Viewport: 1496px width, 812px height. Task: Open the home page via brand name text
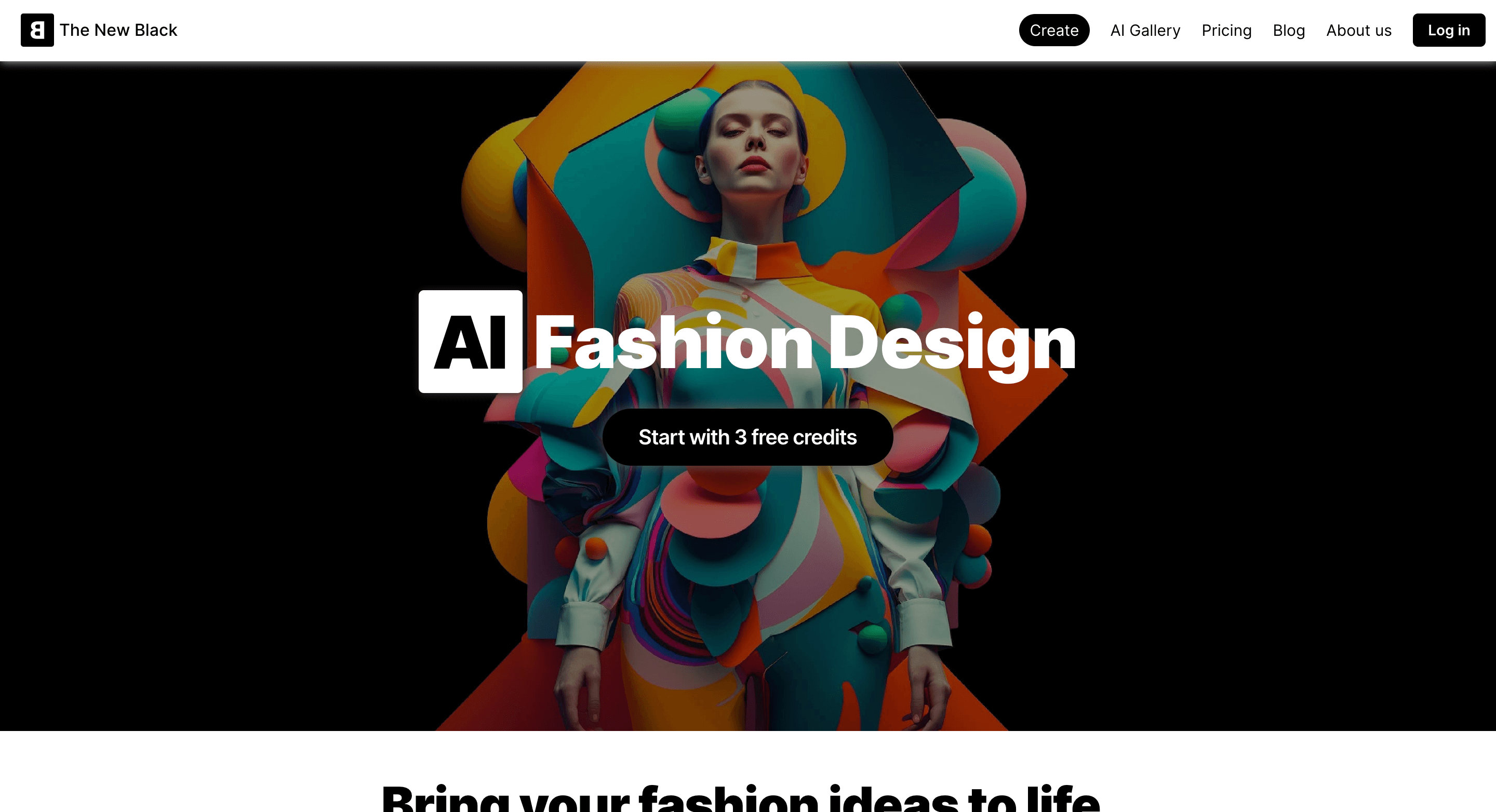pyautogui.click(x=118, y=30)
